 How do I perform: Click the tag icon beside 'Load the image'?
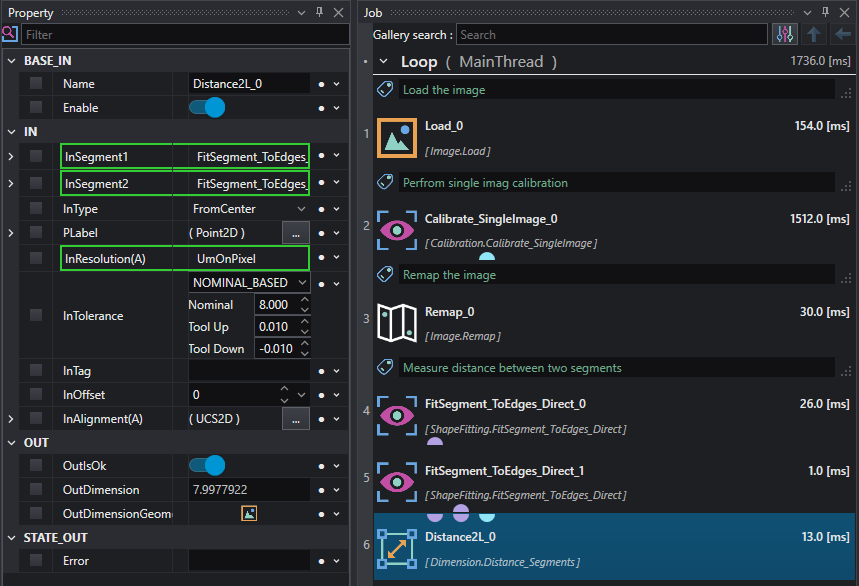[x=385, y=89]
